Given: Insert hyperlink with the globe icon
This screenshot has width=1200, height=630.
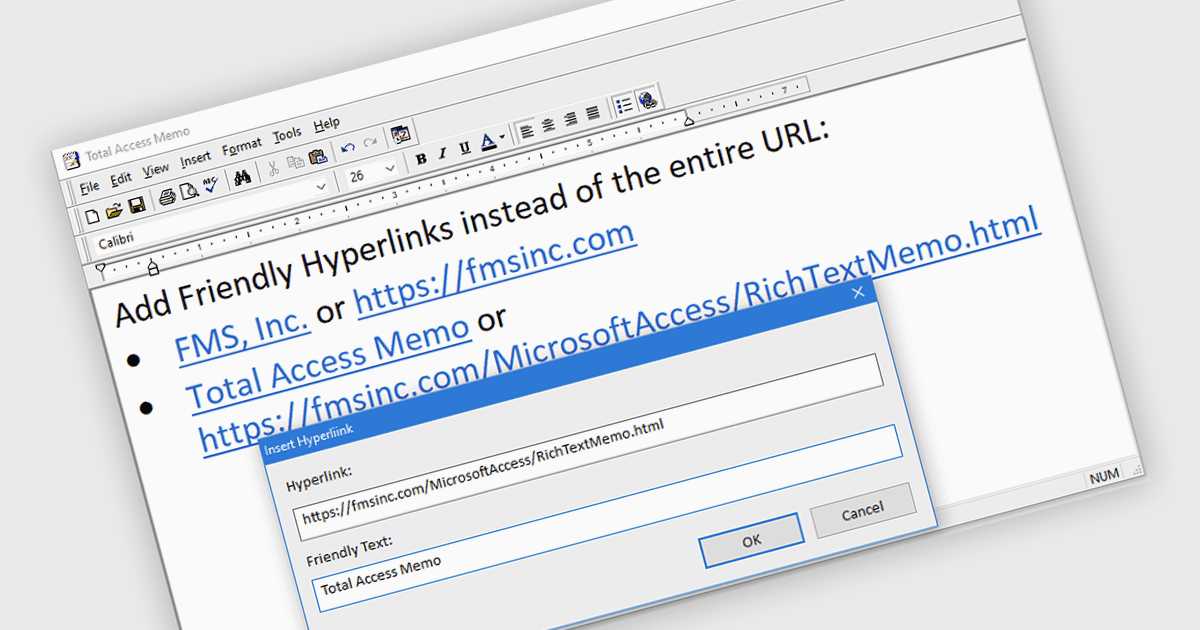Looking at the screenshot, I should point(648,100).
